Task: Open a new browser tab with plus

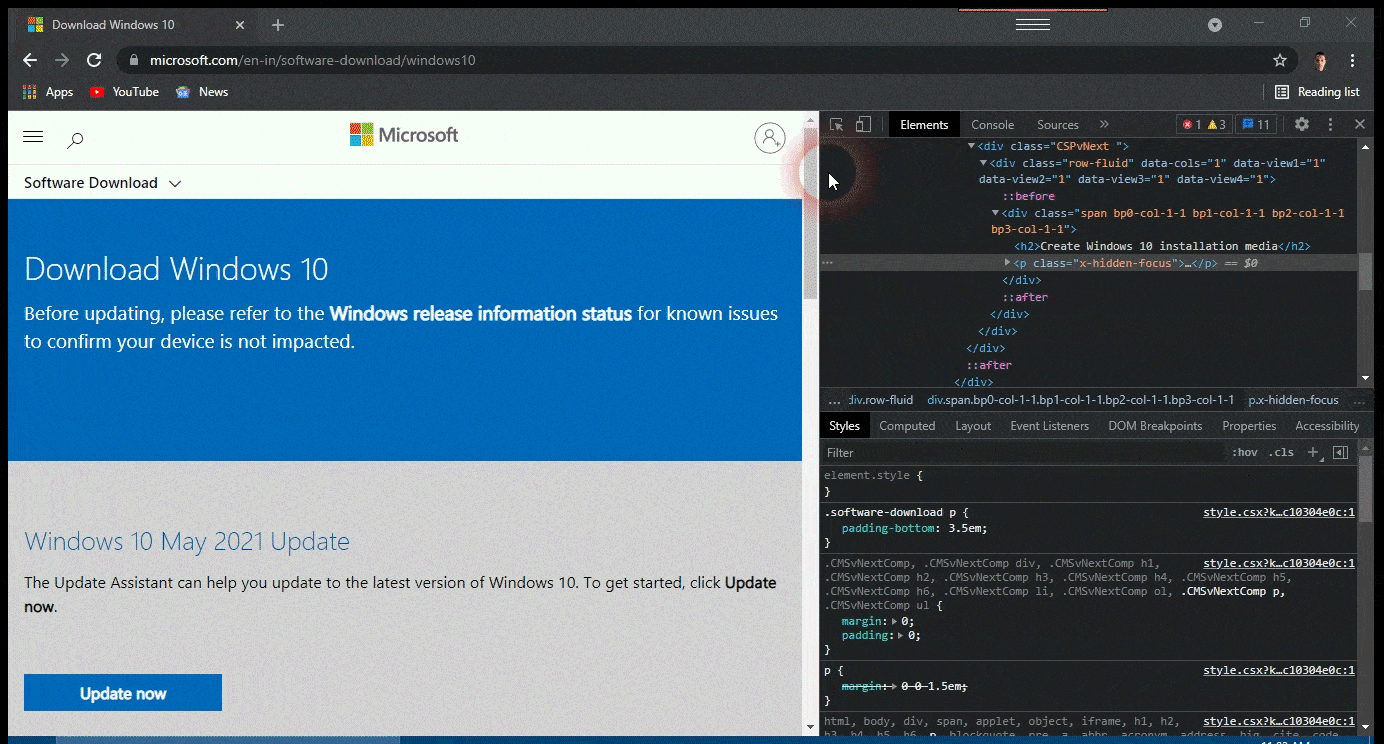Action: (x=278, y=25)
